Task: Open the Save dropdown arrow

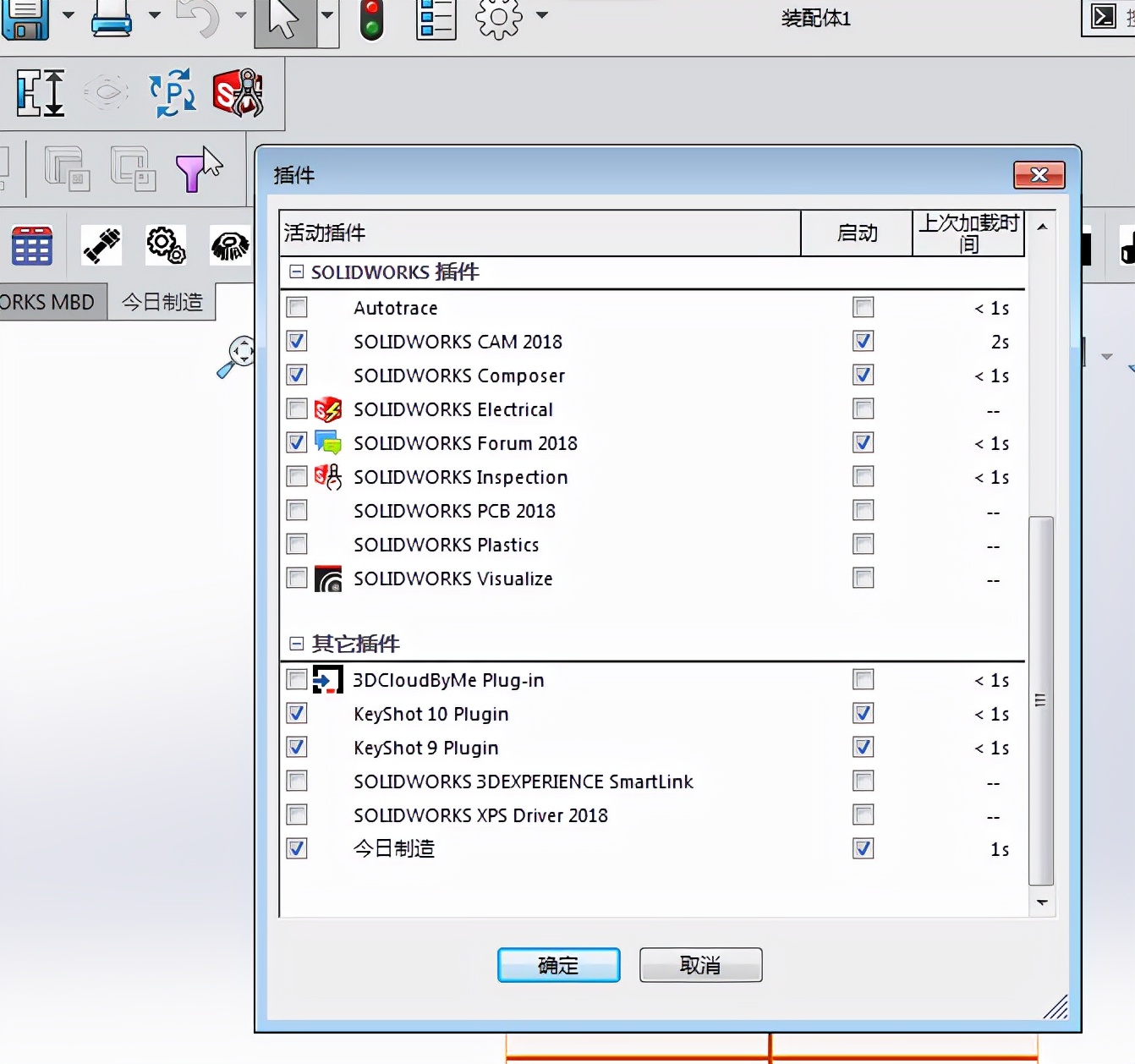Action: pyautogui.click(x=67, y=15)
